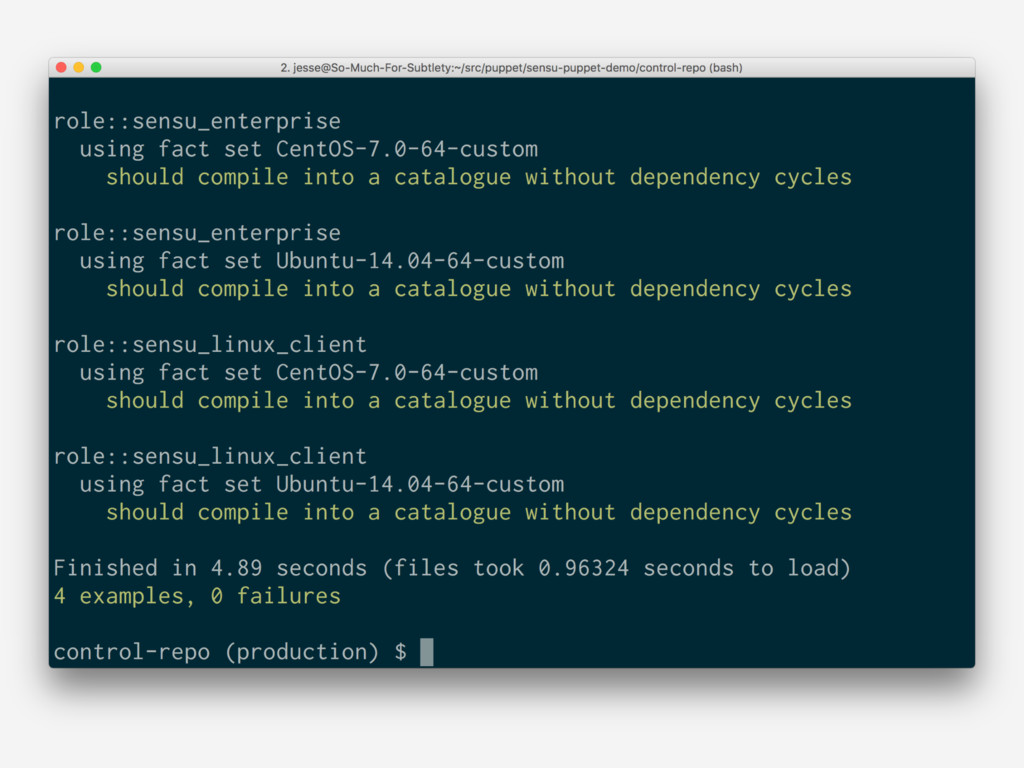Screen dimensions: 1024x768
Task: Click the last role::sensu_linux_client heading
Action: click(210, 456)
